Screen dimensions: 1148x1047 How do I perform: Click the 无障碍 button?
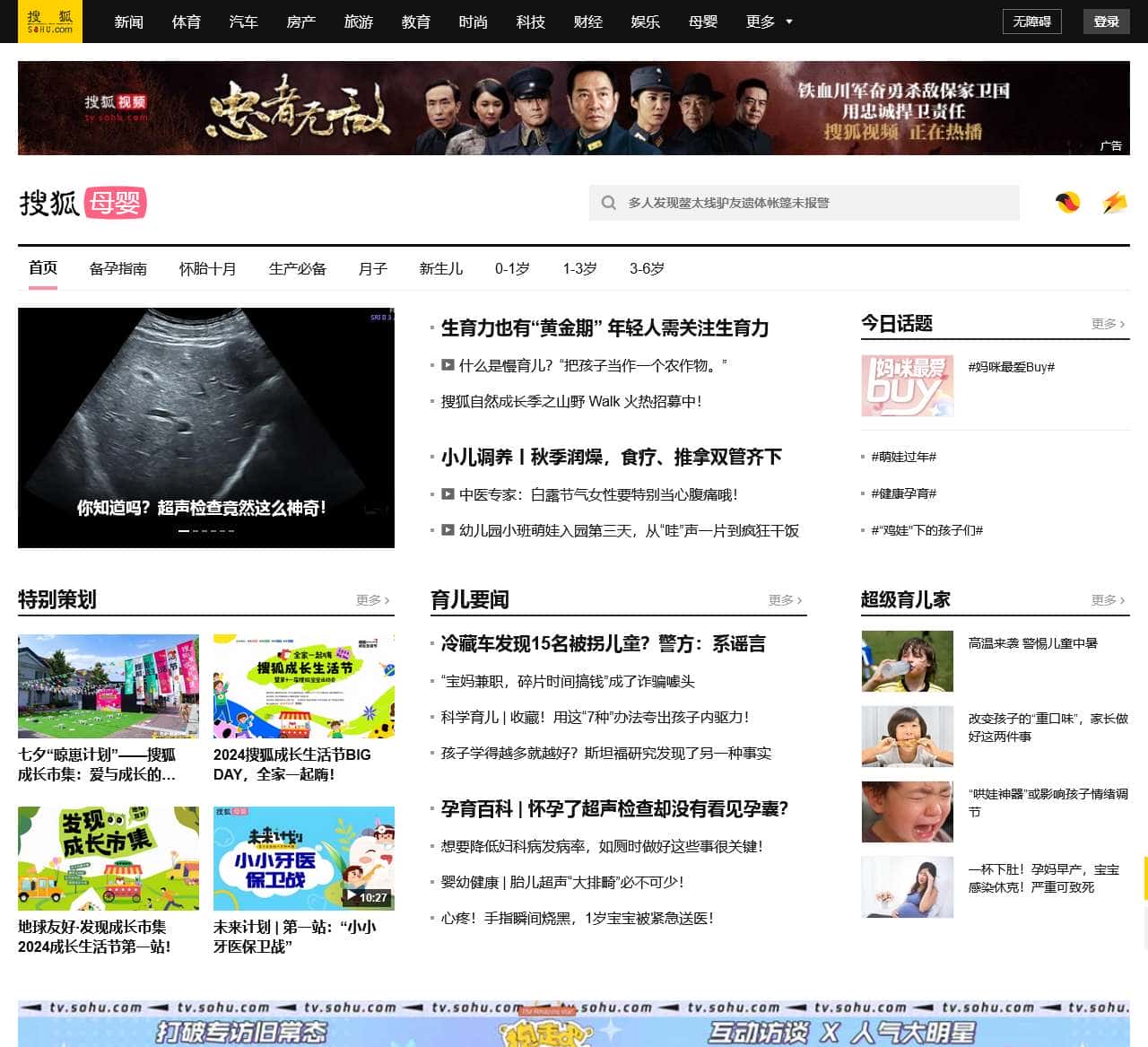(1031, 22)
